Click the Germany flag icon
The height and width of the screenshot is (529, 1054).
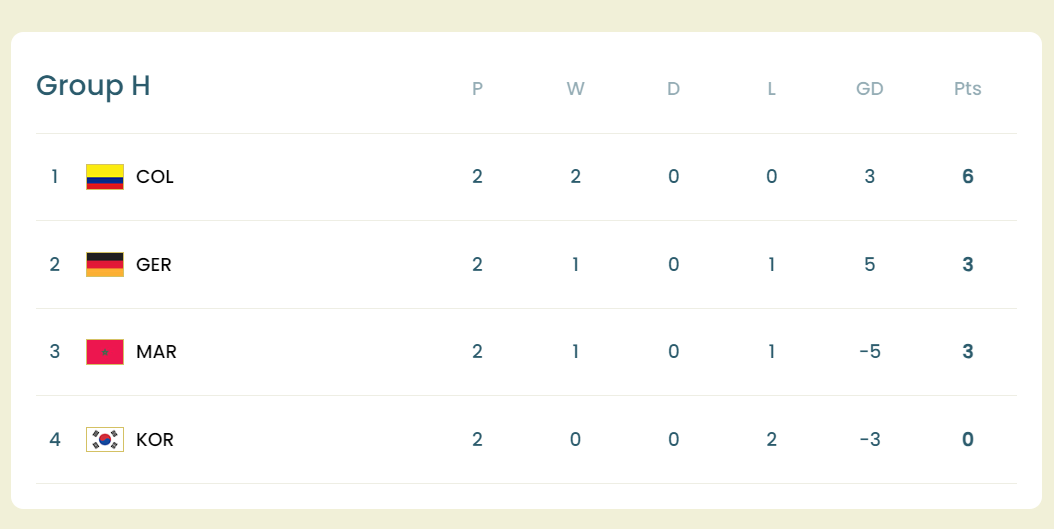[x=105, y=265]
